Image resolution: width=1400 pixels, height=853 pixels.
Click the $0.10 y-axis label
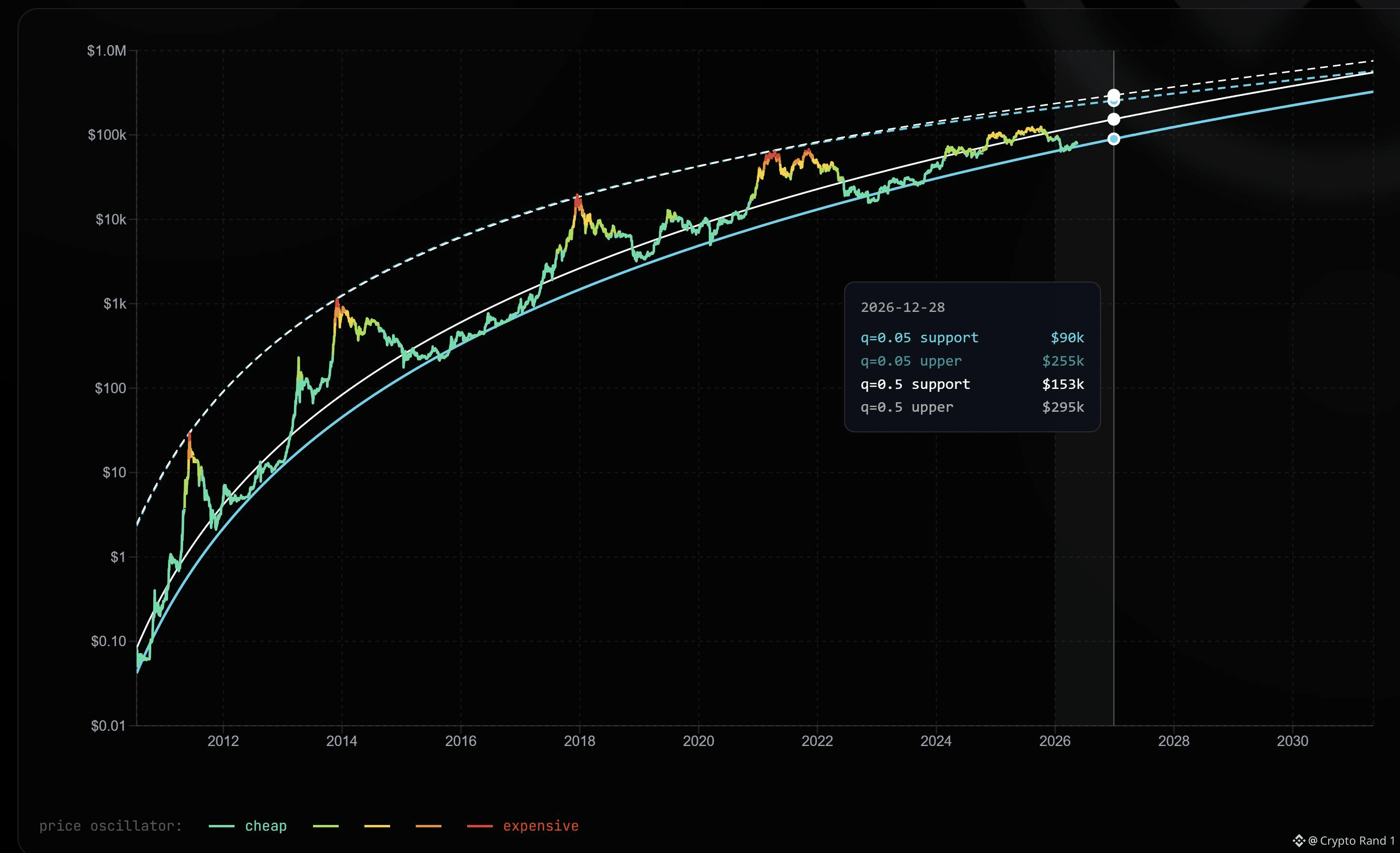[x=108, y=641]
